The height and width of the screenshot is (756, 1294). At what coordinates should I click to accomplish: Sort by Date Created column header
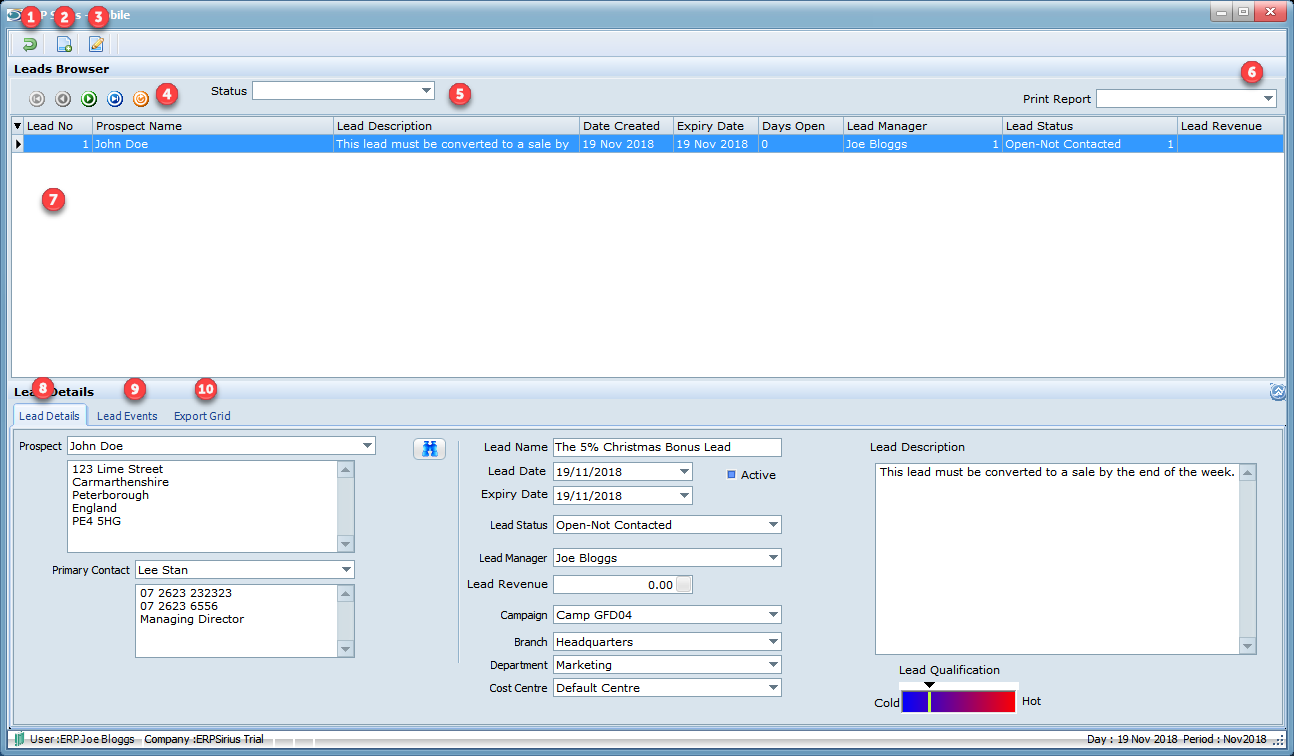tap(627, 126)
